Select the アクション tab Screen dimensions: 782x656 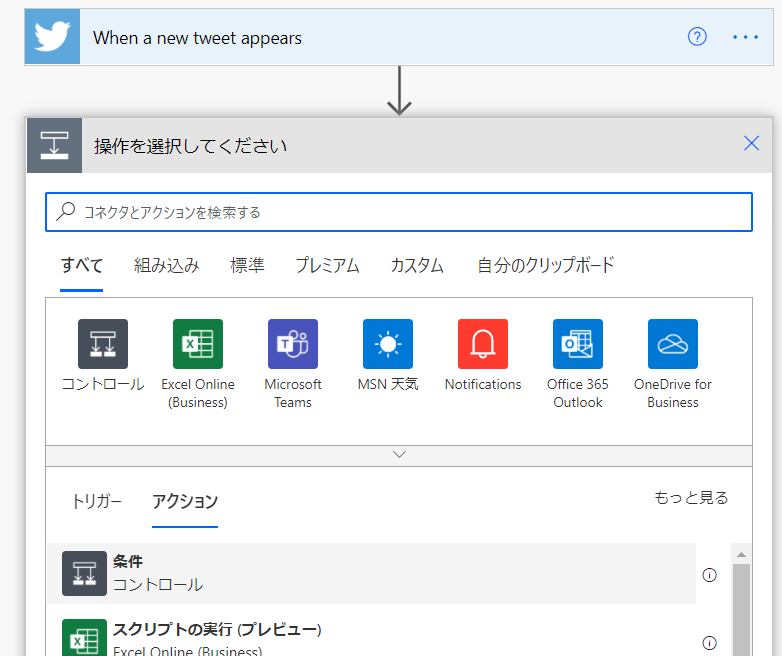[185, 501]
